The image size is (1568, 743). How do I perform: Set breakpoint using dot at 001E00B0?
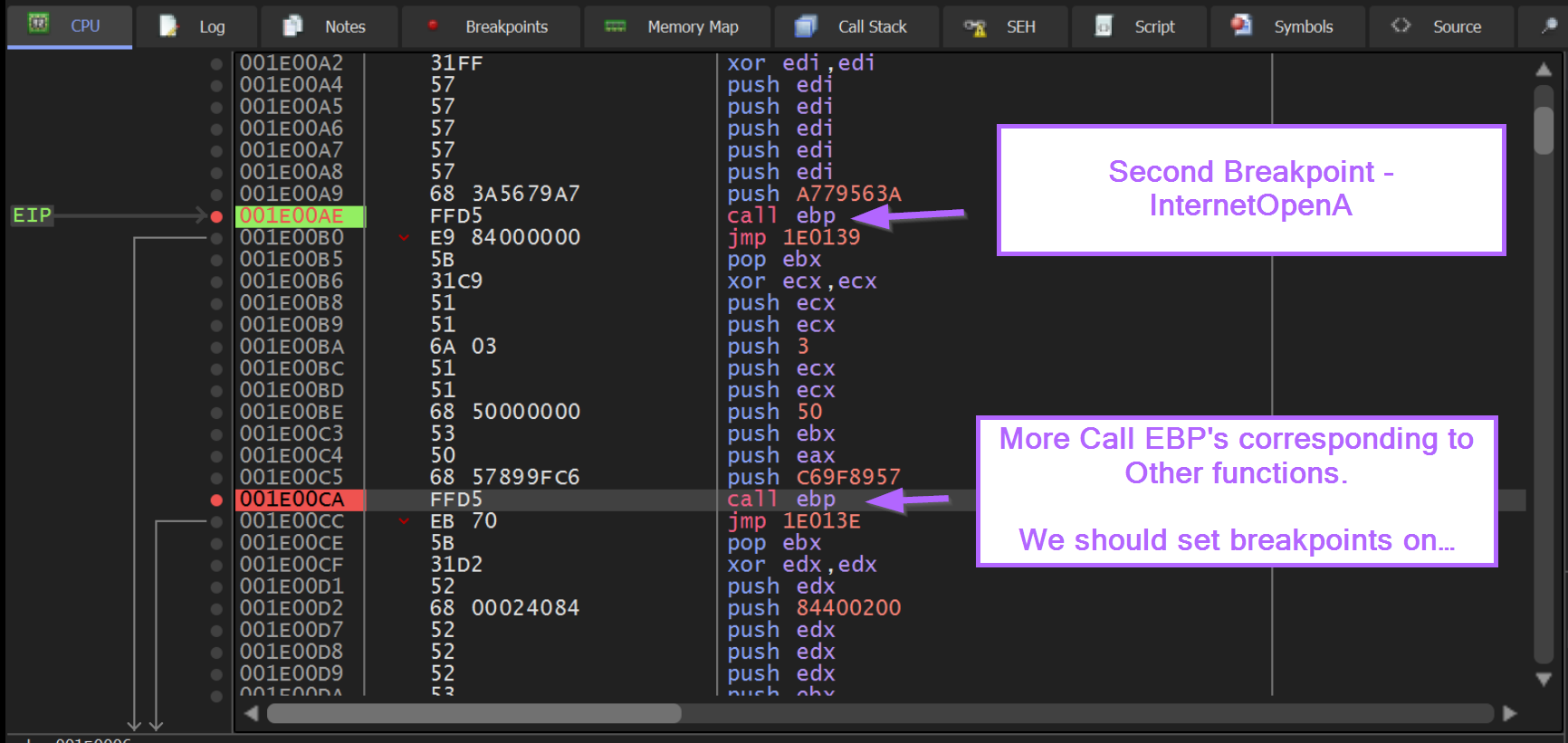pyautogui.click(x=216, y=238)
